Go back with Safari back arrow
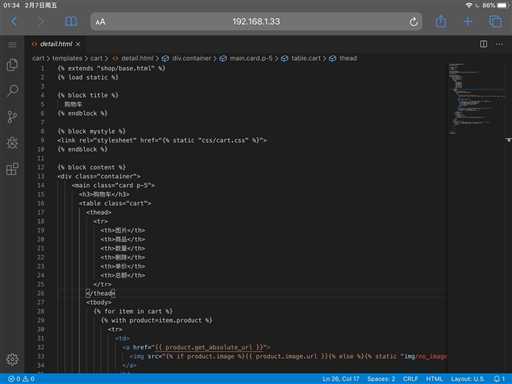The image size is (512, 384). (x=13, y=22)
